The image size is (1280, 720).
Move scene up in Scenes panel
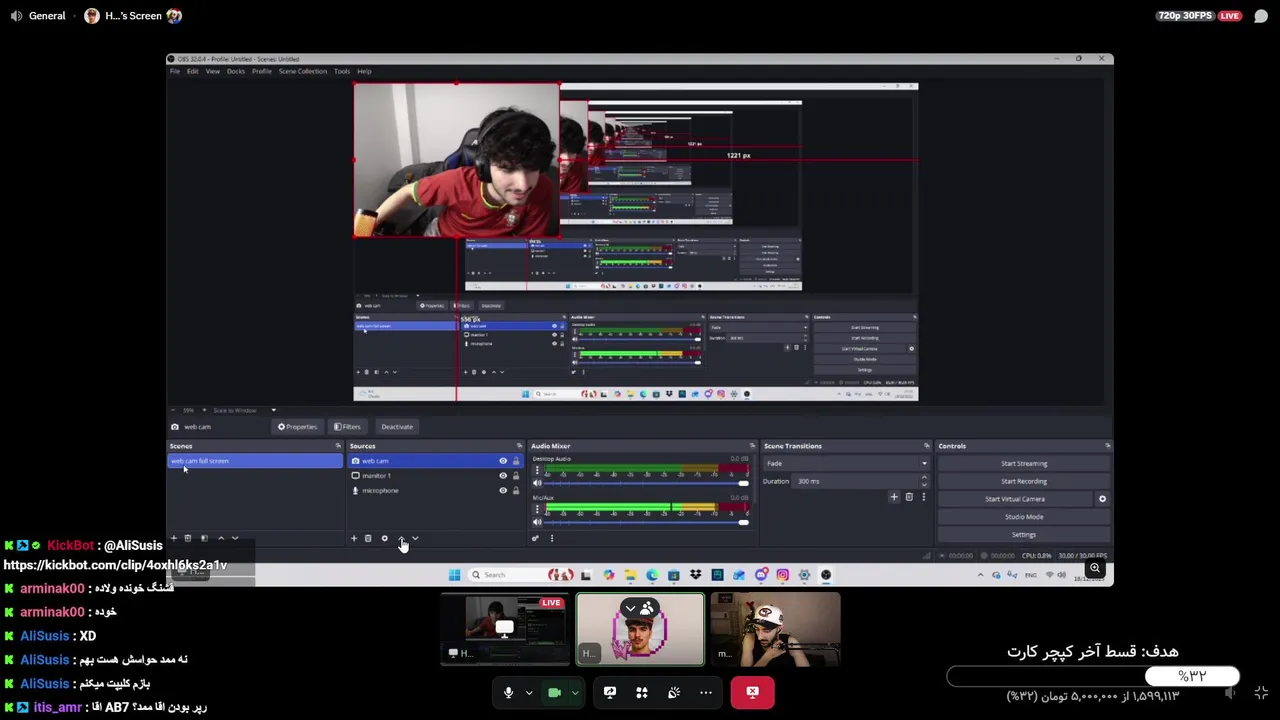coord(221,538)
